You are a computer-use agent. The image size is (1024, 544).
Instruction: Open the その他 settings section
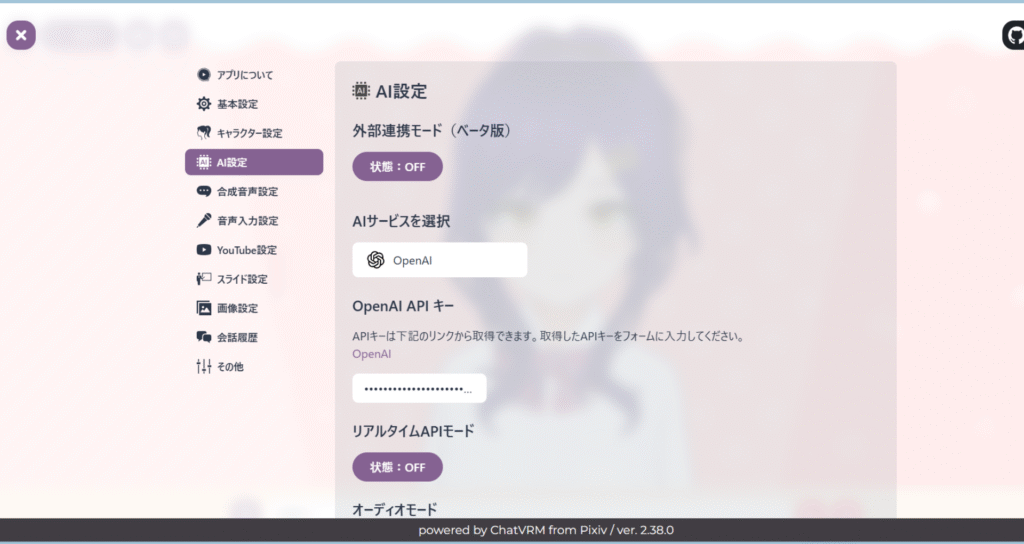click(x=230, y=367)
